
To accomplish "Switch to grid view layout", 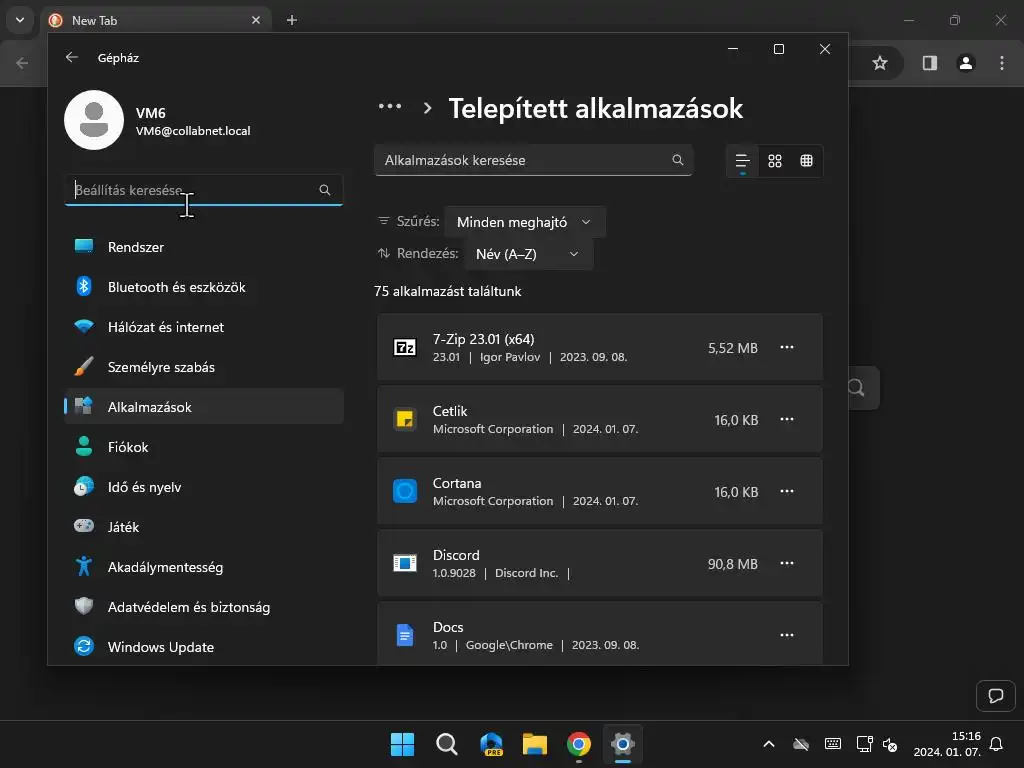I will click(x=775, y=161).
